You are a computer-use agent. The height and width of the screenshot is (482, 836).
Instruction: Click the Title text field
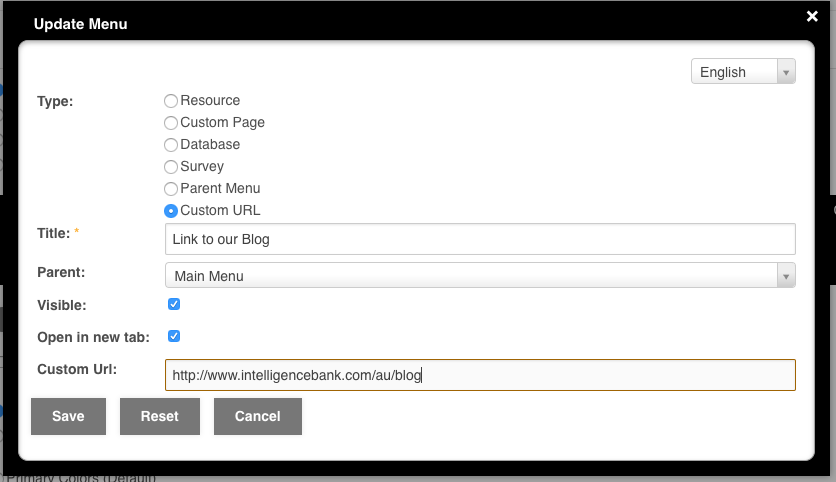pyautogui.click(x=479, y=239)
